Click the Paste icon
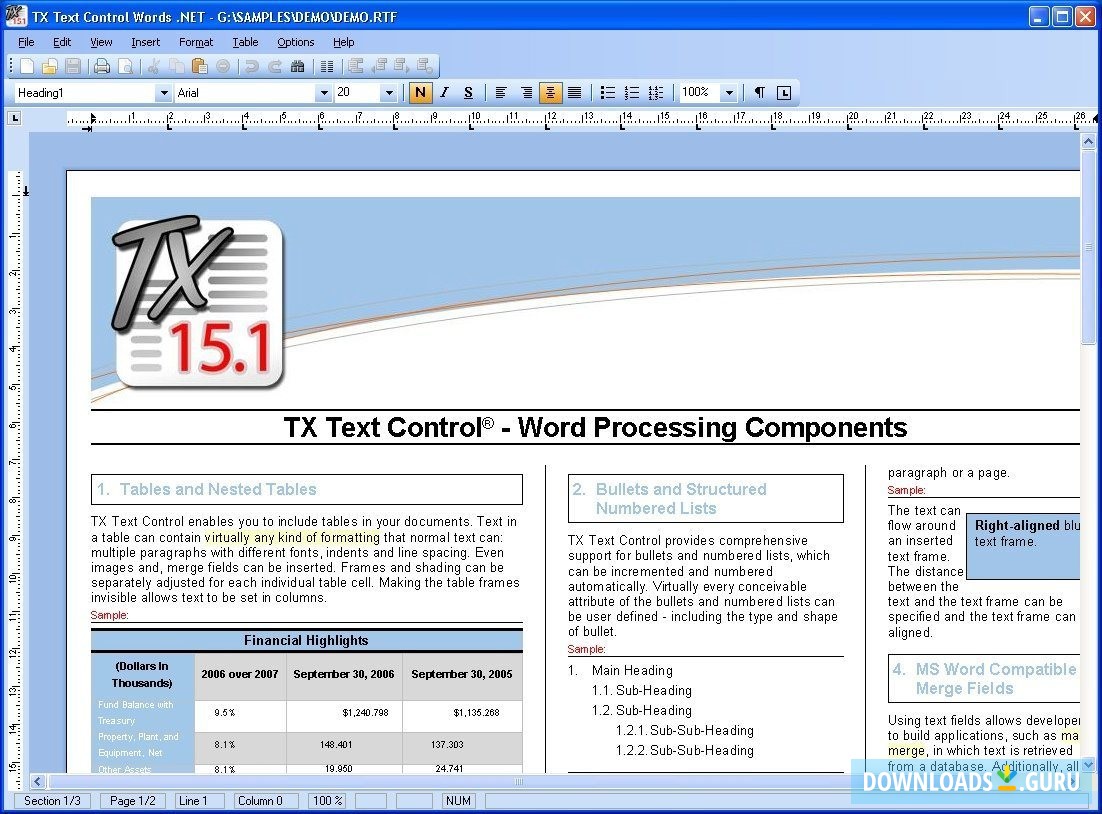Image resolution: width=1102 pixels, height=814 pixels. 199,66
